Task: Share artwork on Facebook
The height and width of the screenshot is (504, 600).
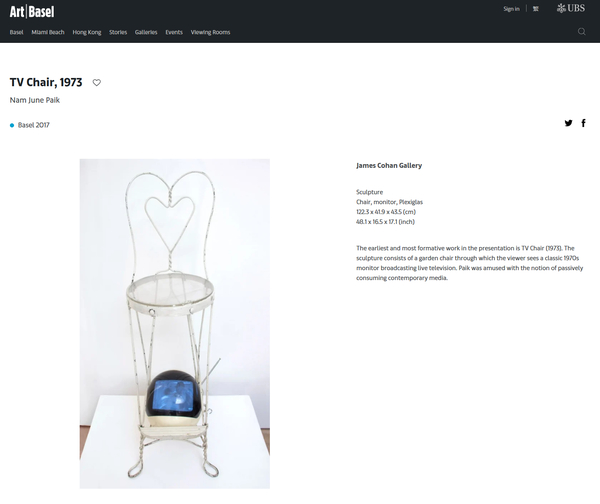Action: 583,123
